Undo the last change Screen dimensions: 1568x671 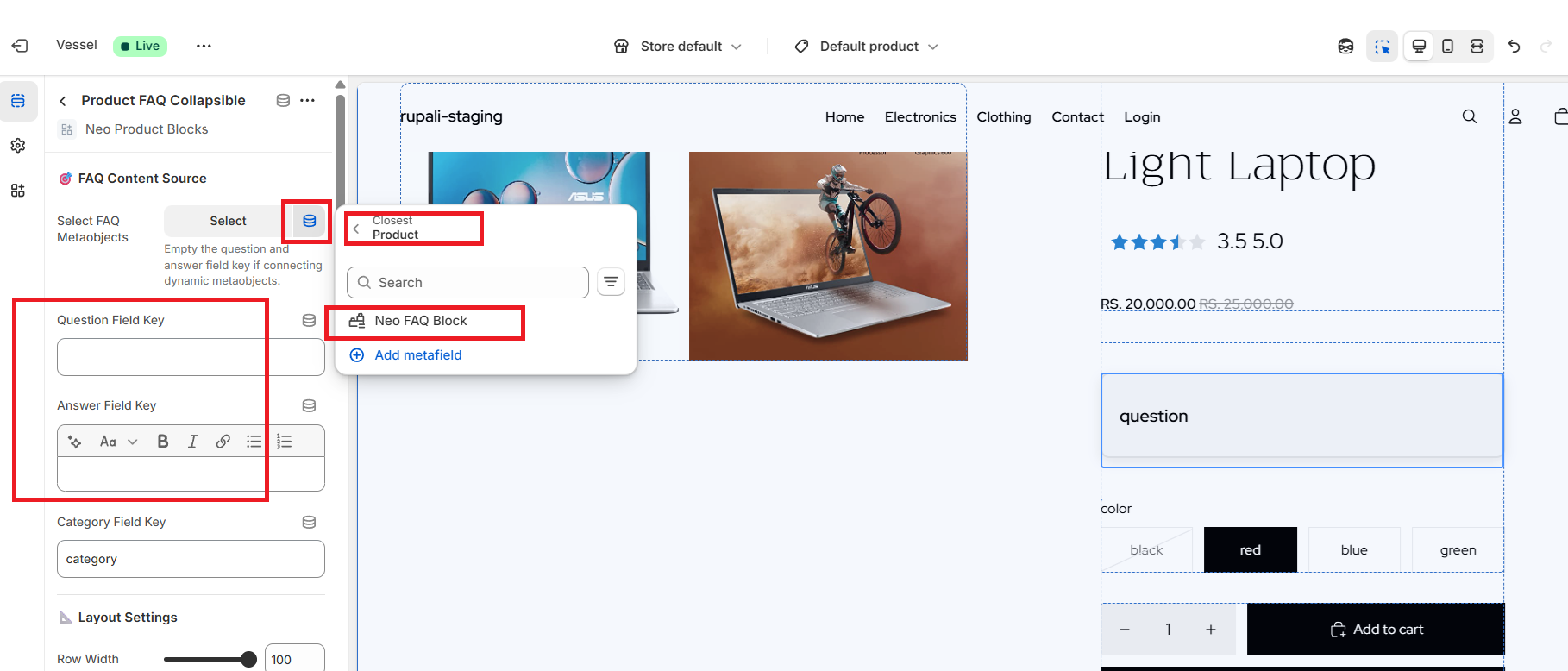1514,47
